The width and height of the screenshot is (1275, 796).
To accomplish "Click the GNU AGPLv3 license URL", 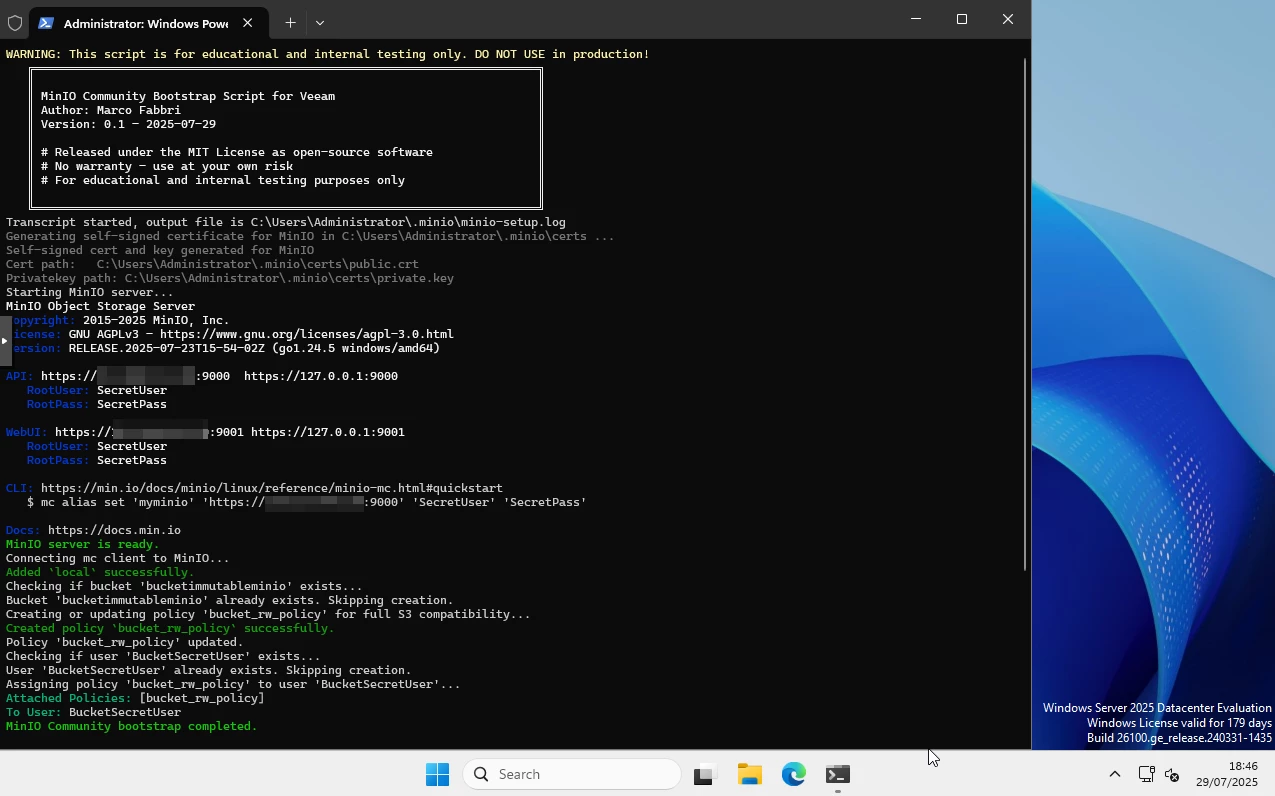I will pos(307,334).
